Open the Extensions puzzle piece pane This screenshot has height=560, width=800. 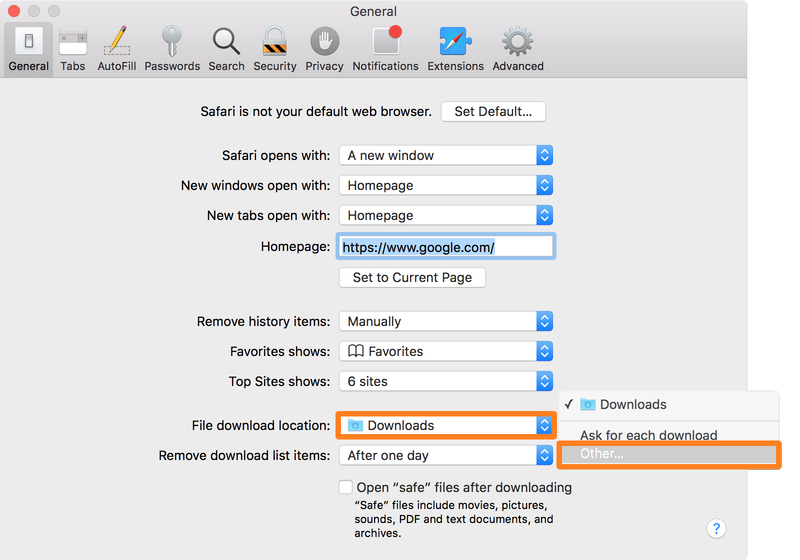click(455, 49)
